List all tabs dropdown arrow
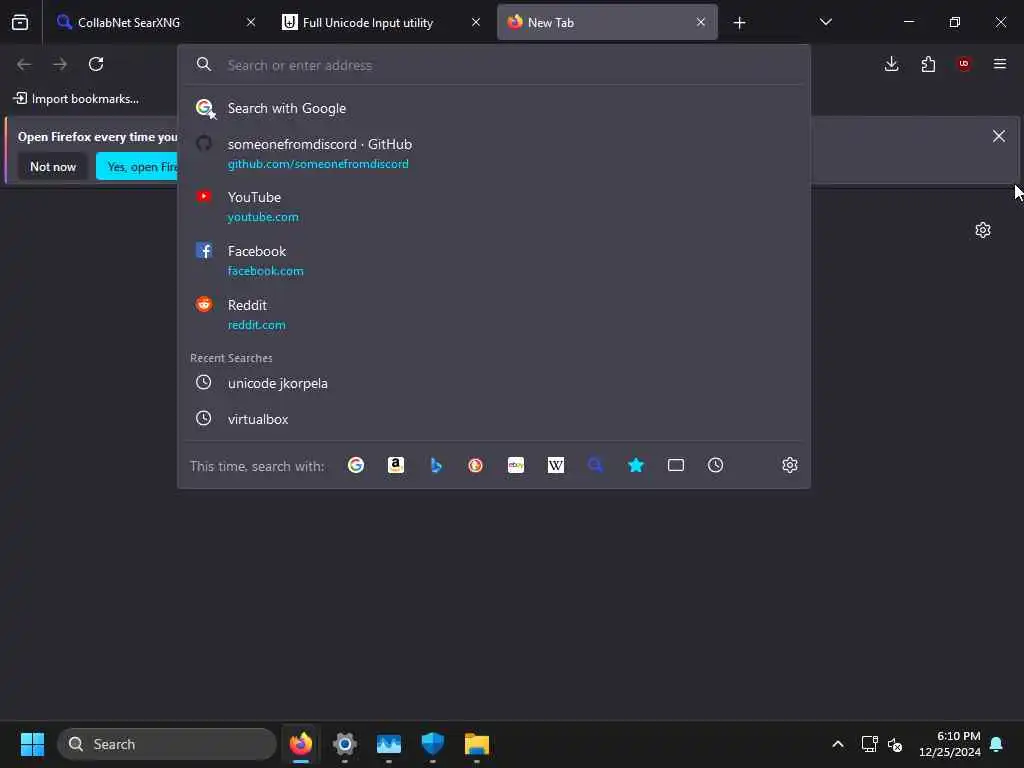The height and width of the screenshot is (768, 1024). [x=825, y=22]
